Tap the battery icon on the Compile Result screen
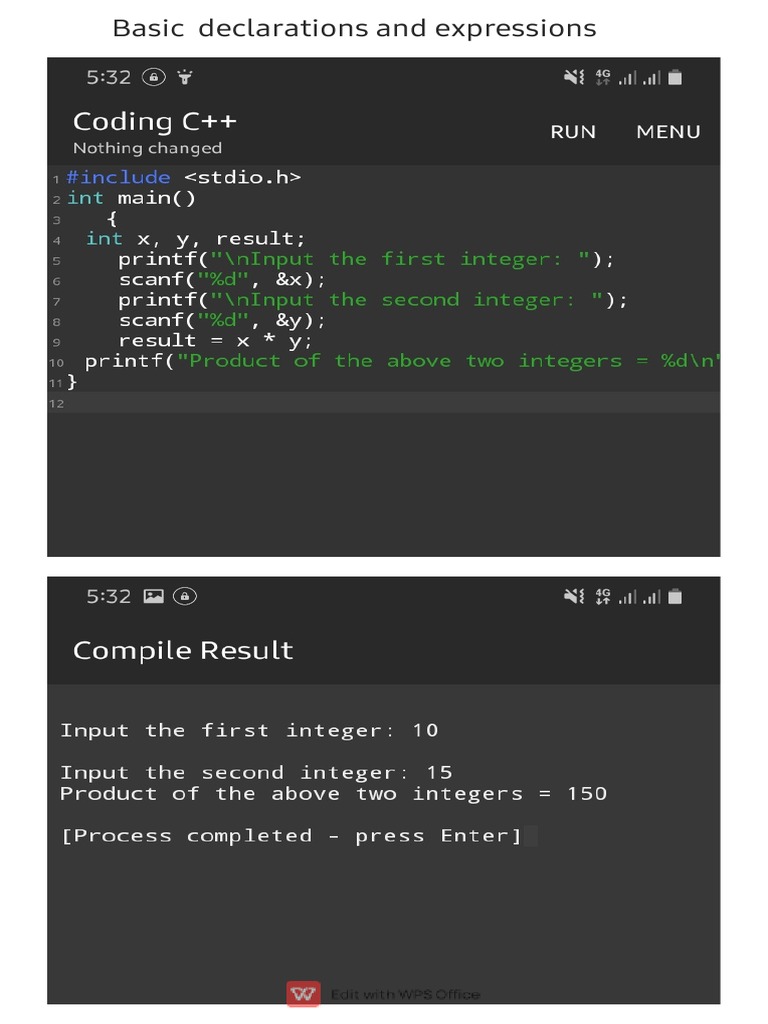The width and height of the screenshot is (768, 1024). [x=675, y=597]
